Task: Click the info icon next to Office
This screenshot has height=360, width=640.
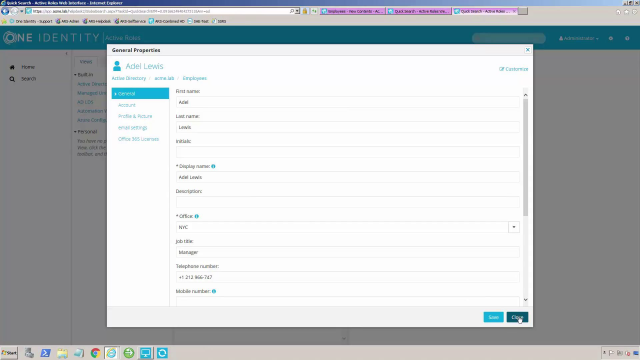Action: tap(196, 216)
